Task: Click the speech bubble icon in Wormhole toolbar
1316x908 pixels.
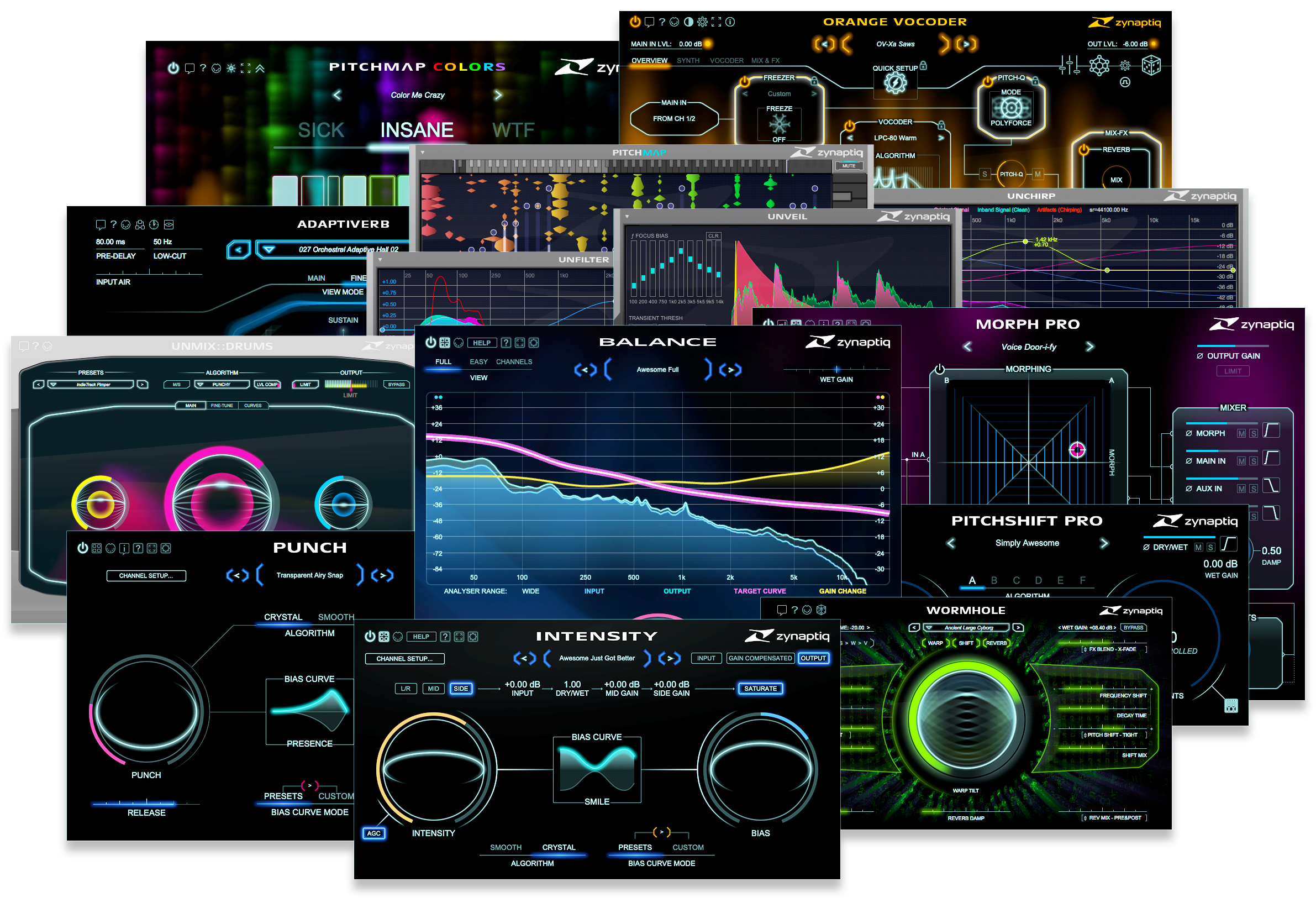Action: tap(781, 610)
